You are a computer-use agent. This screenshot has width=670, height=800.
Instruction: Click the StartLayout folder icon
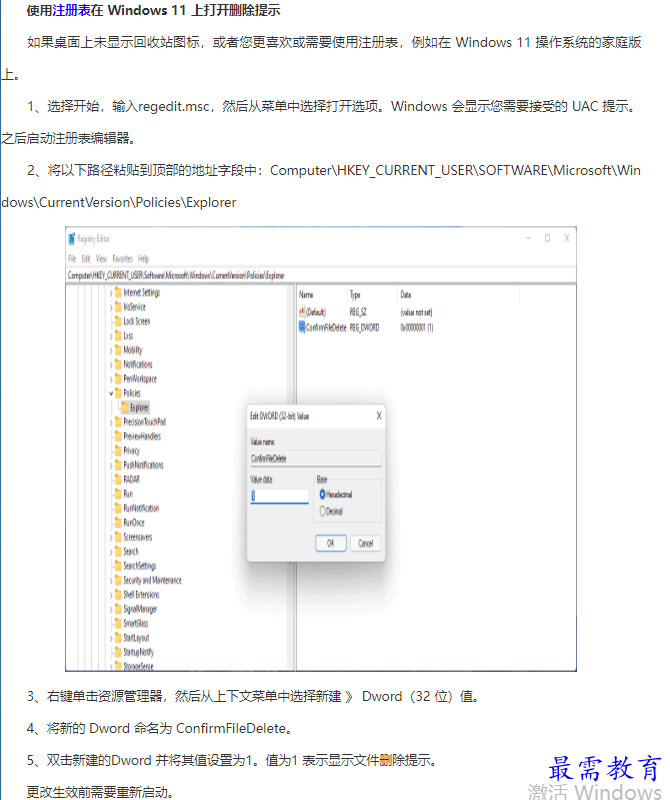click(x=118, y=638)
